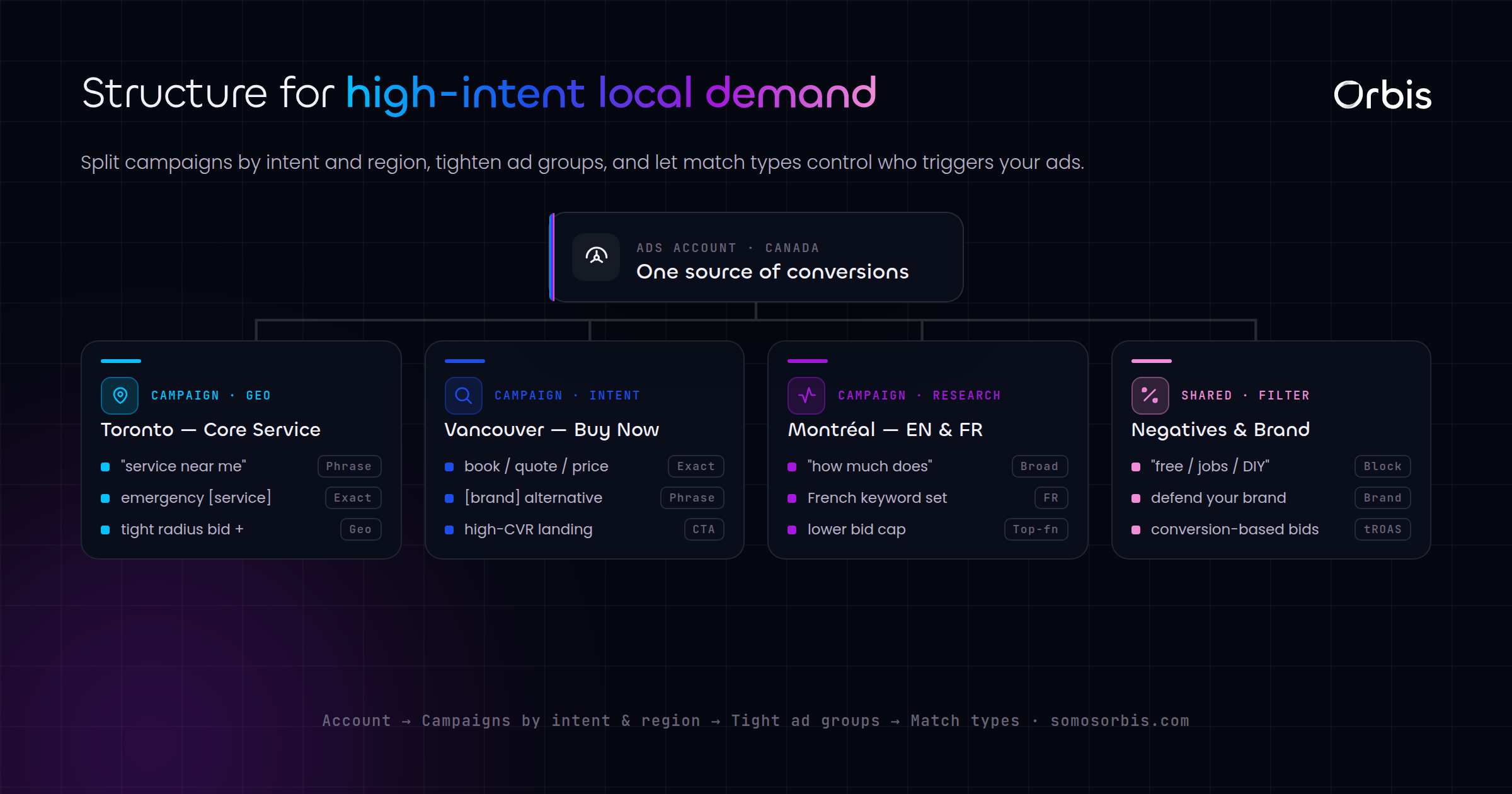The image size is (1512, 794).
Task: Click the "service near me" keyword row
Action: coord(241,466)
